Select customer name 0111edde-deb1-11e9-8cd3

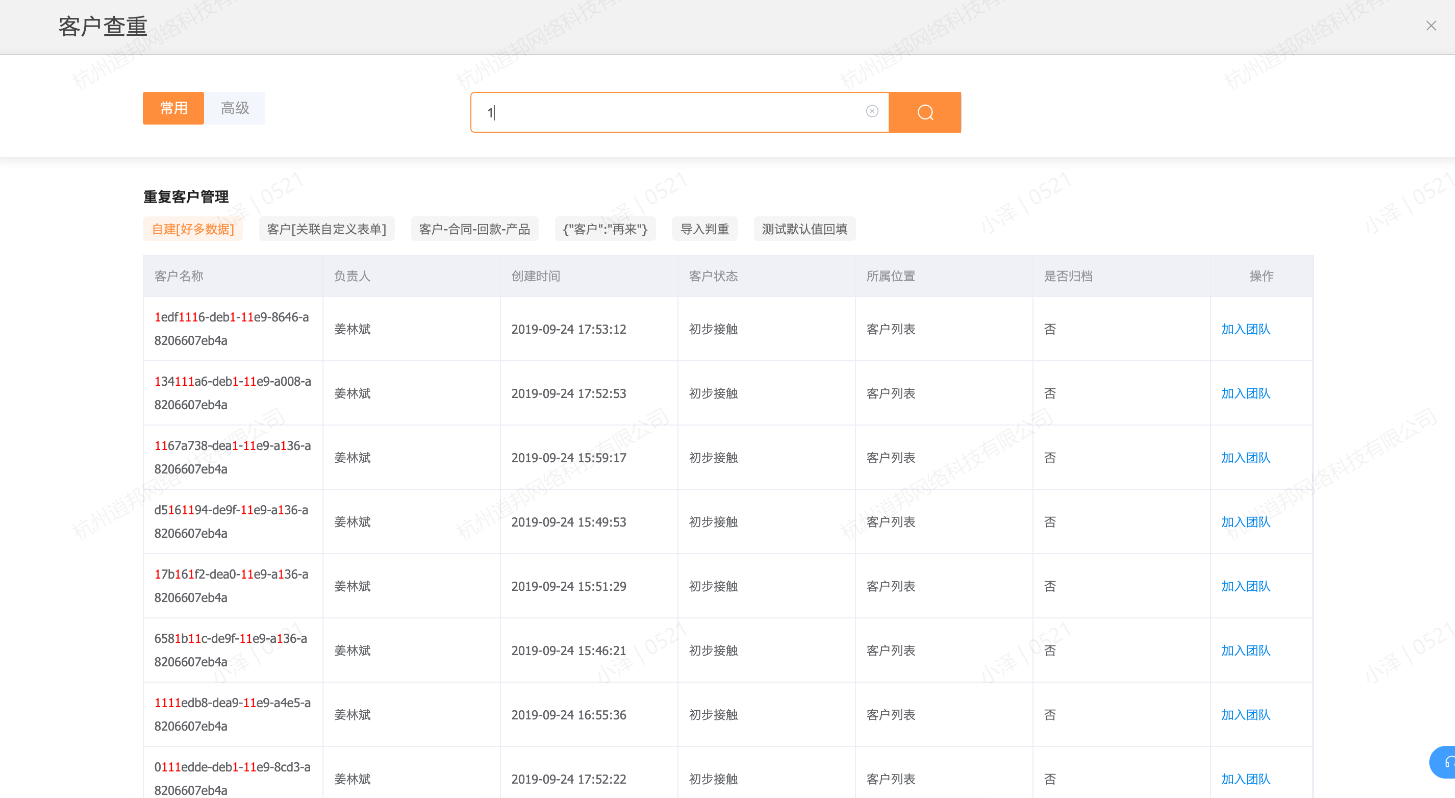click(x=233, y=778)
